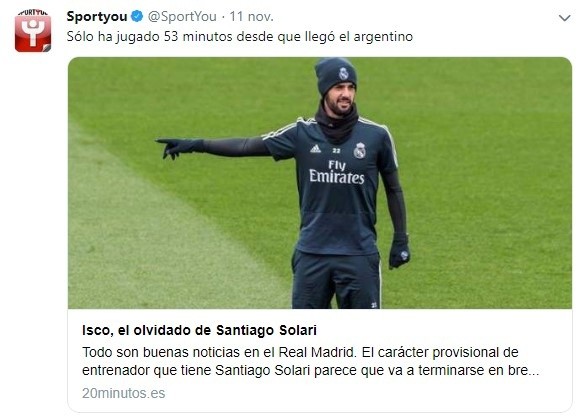Visit the @SportYou handle
Image resolution: width=581 pixels, height=419 pixels.
[182, 16]
